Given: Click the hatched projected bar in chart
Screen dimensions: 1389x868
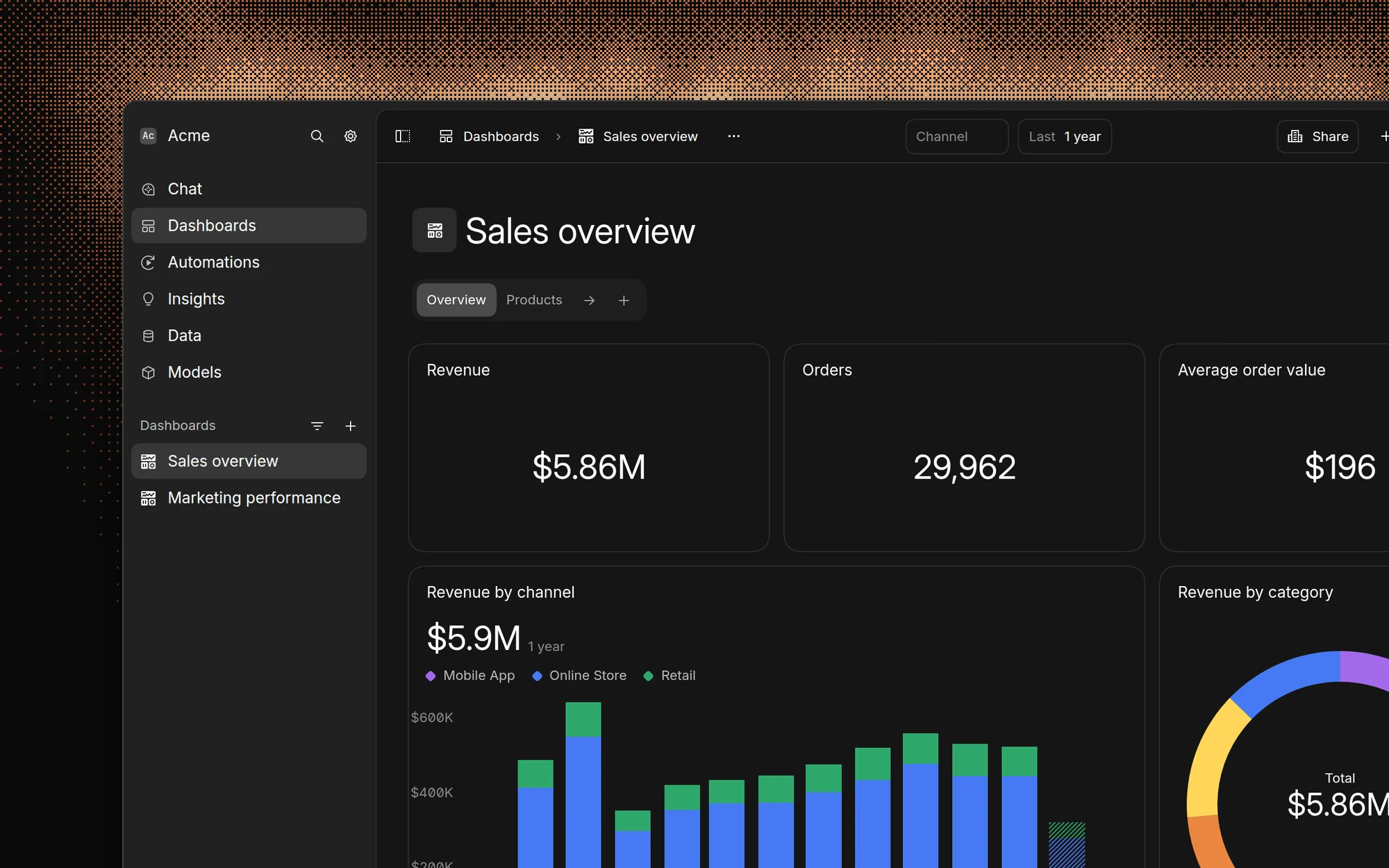Looking at the screenshot, I should (1067, 845).
